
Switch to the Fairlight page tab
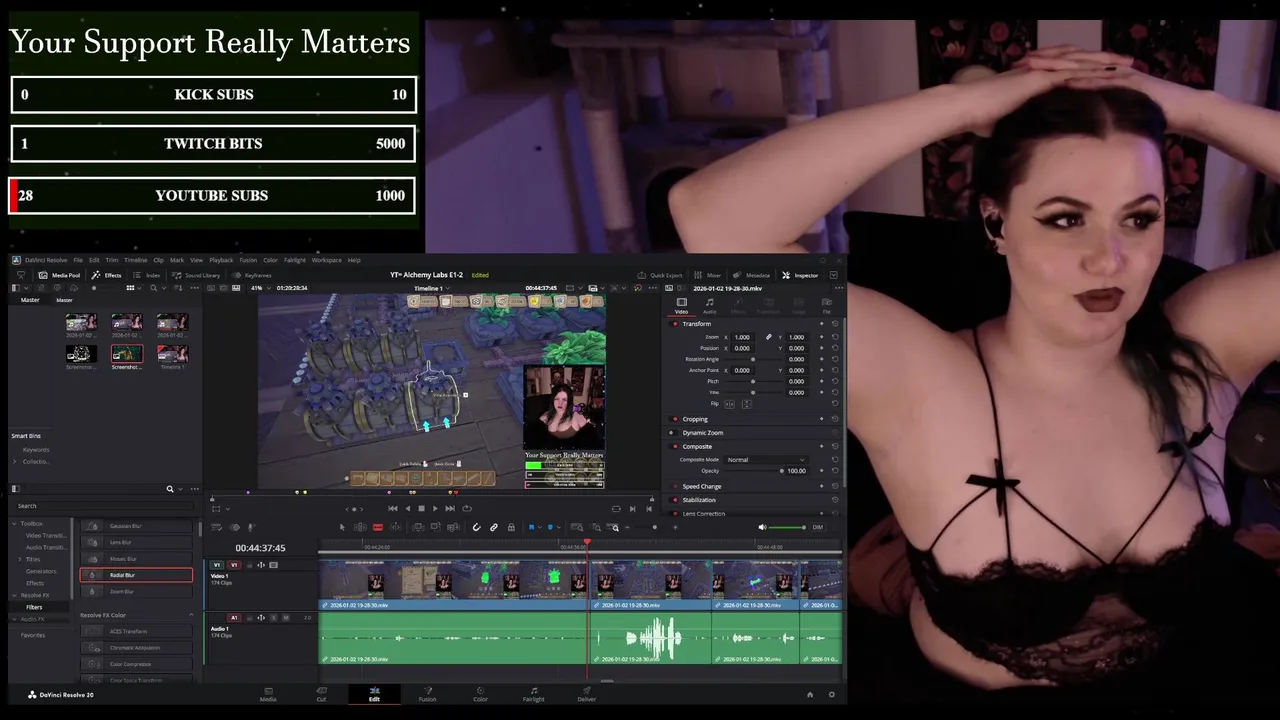click(533, 693)
